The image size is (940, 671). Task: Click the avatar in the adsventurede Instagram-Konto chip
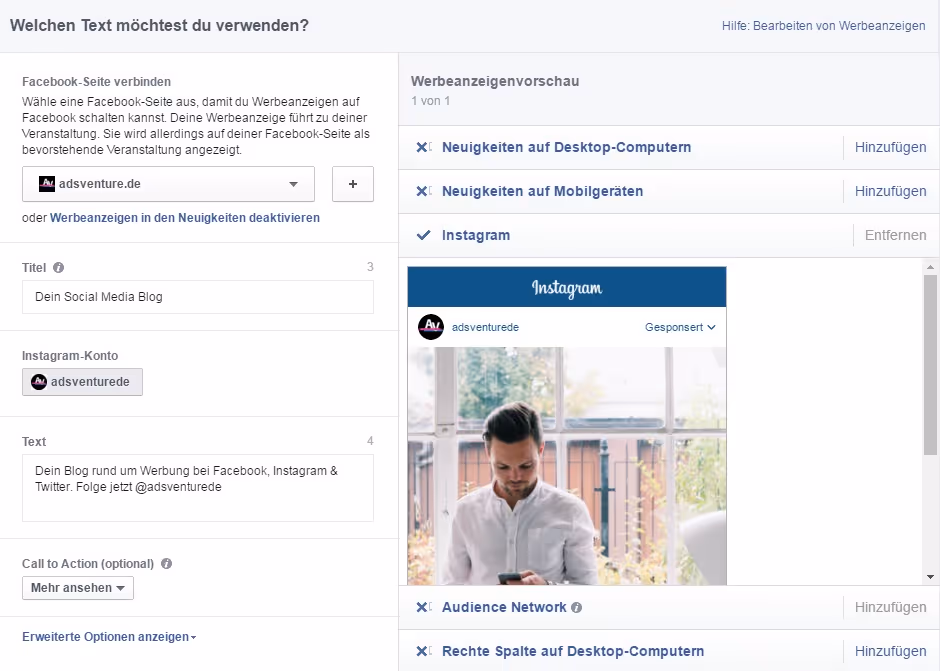click(39, 382)
